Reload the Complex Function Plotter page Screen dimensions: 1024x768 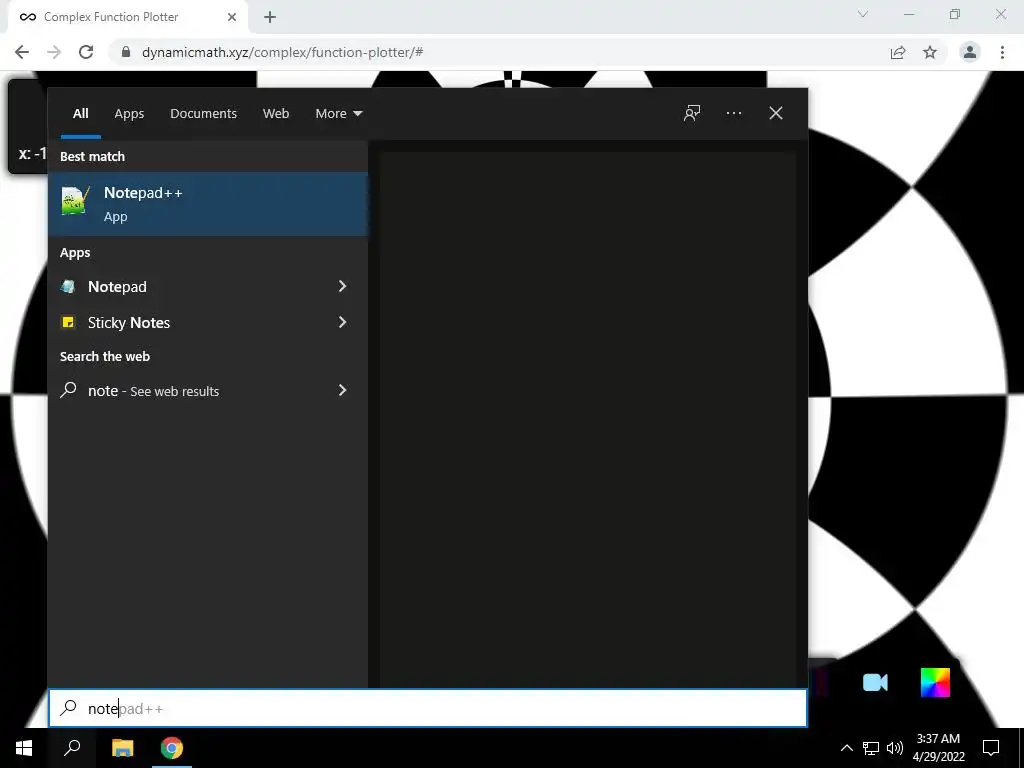[x=86, y=52]
